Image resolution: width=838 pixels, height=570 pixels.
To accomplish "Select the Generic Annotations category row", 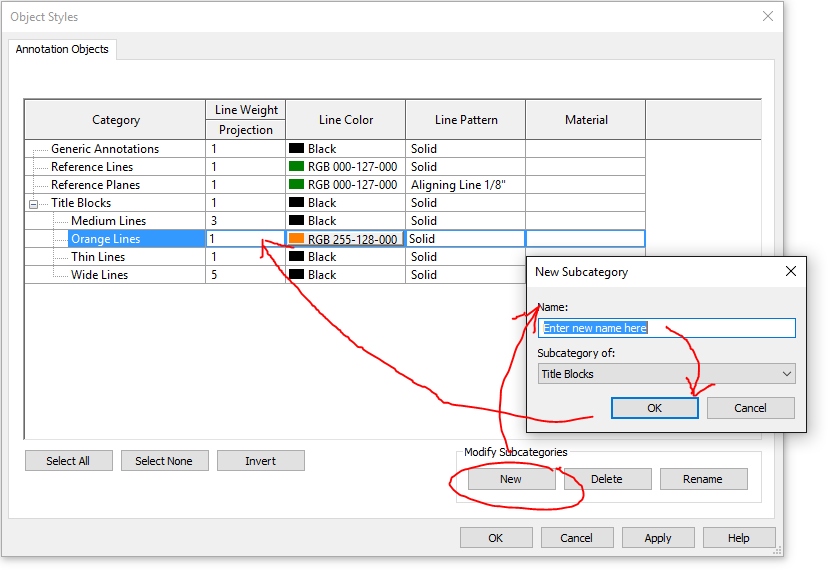I will tap(105, 149).
